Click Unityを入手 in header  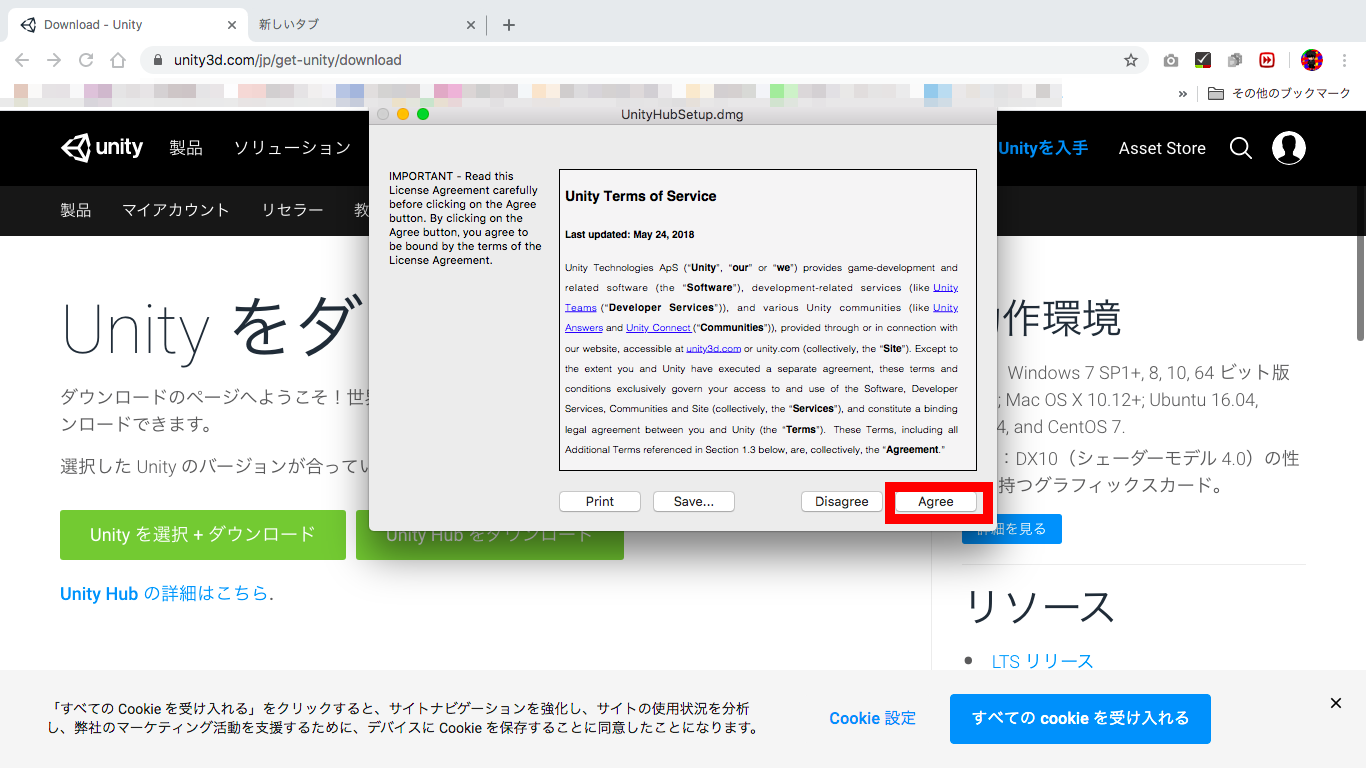[x=1043, y=148]
